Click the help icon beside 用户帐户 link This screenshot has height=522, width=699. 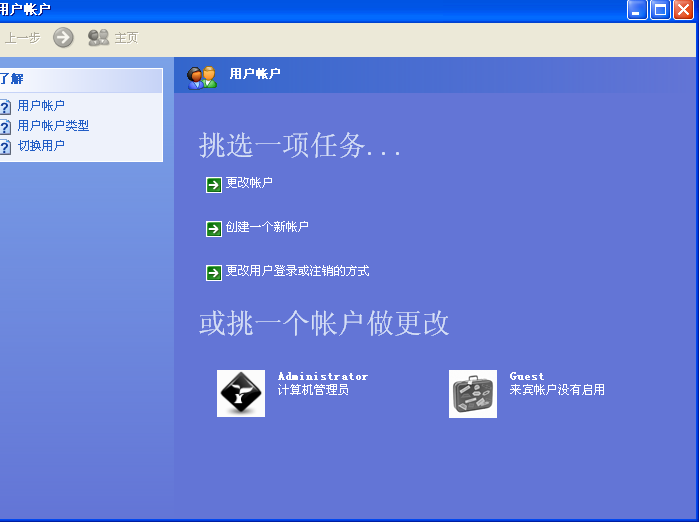(x=5, y=107)
